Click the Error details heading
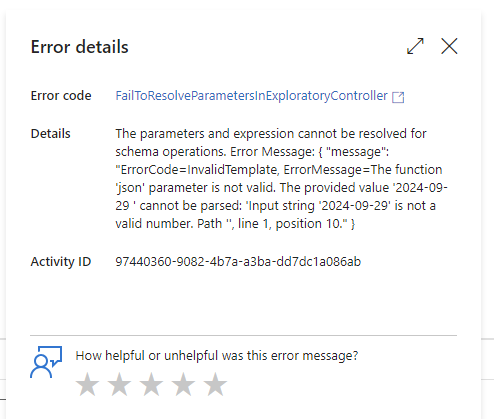This screenshot has height=419, width=494. [x=79, y=47]
